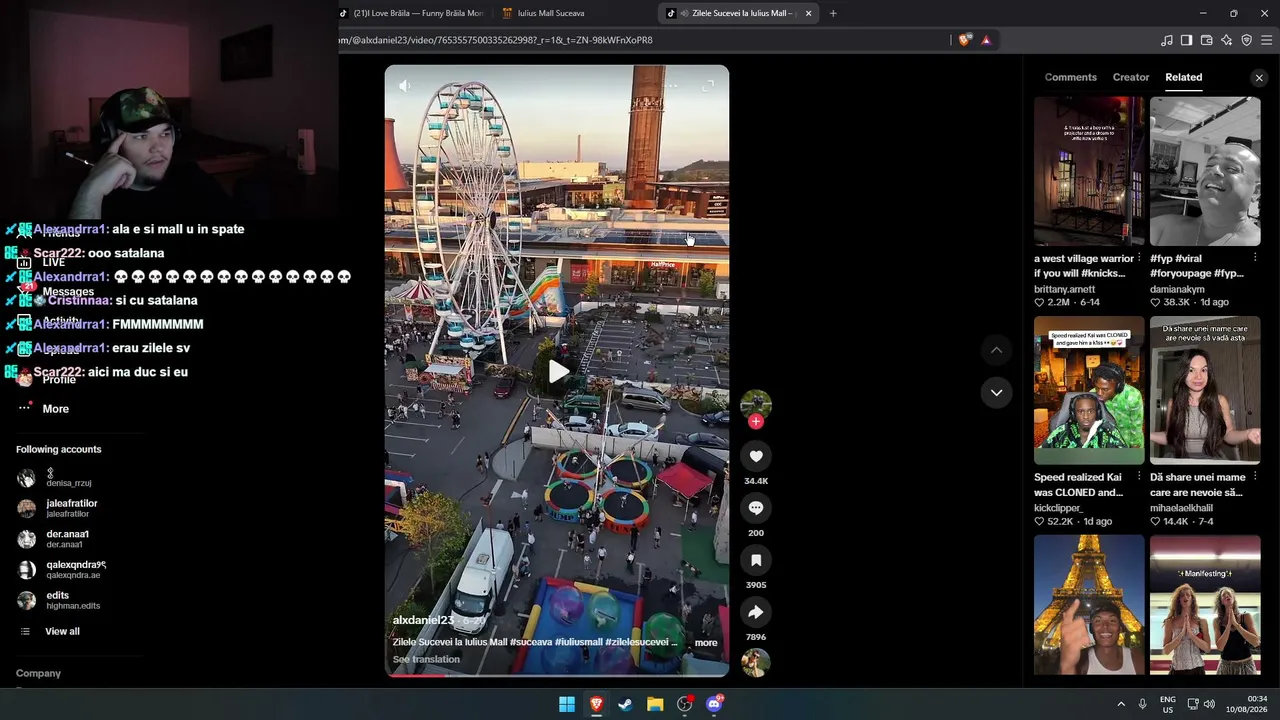Open the browser hamburger main menu
1280x720 pixels.
pyautogui.click(x=1266, y=40)
